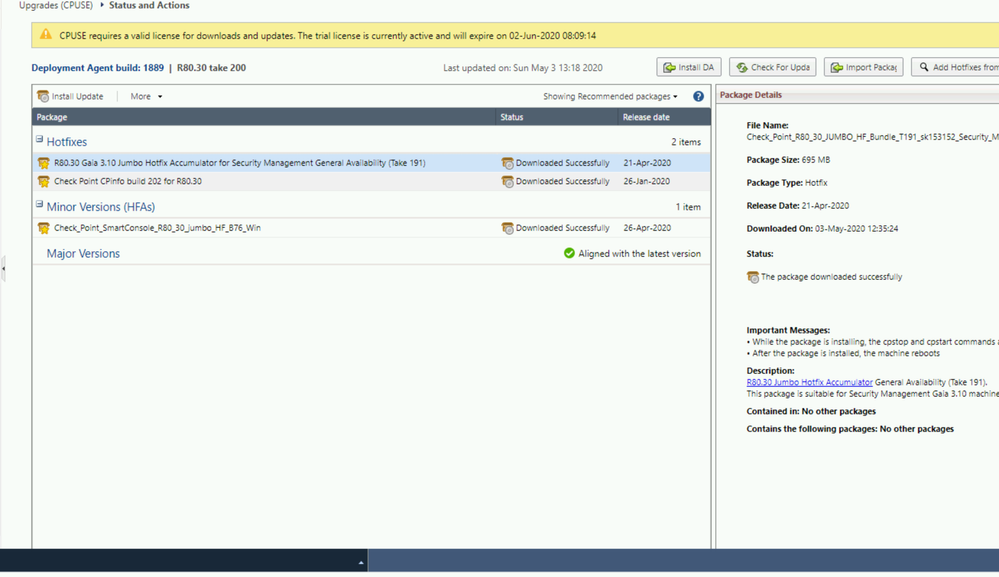Select the Major Versions section heading
The image size is (999, 577).
click(83, 254)
